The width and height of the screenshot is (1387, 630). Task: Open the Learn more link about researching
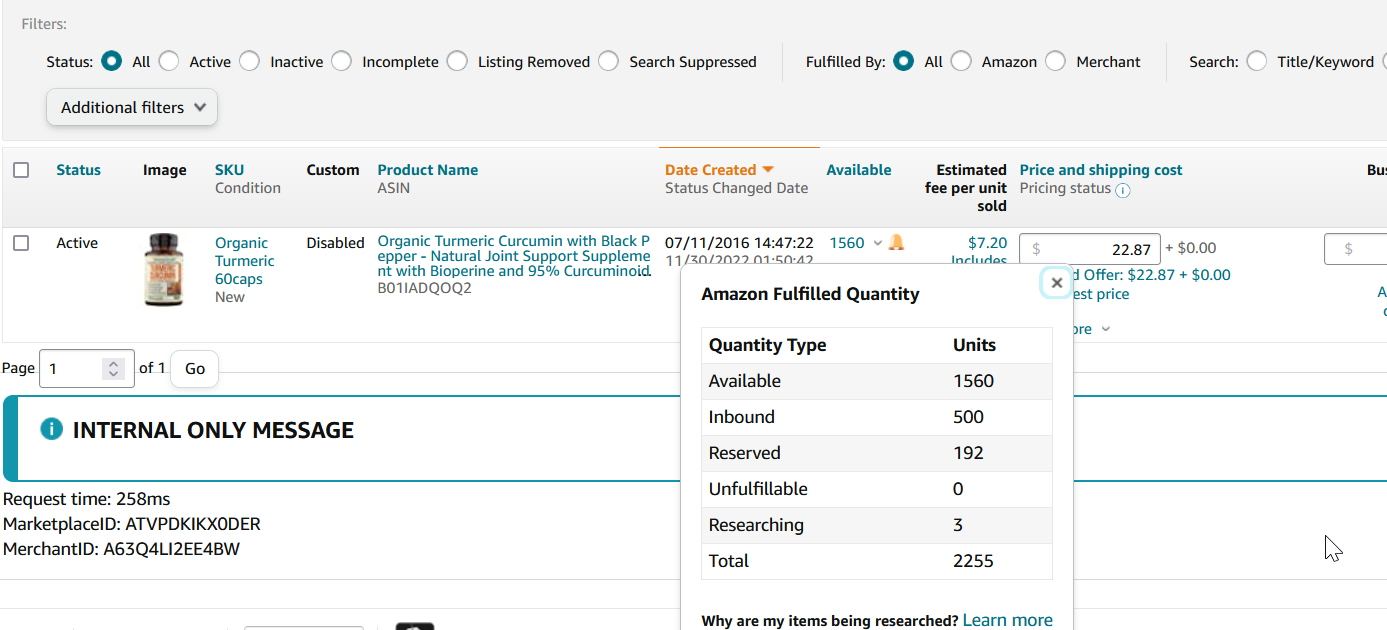point(1007,620)
